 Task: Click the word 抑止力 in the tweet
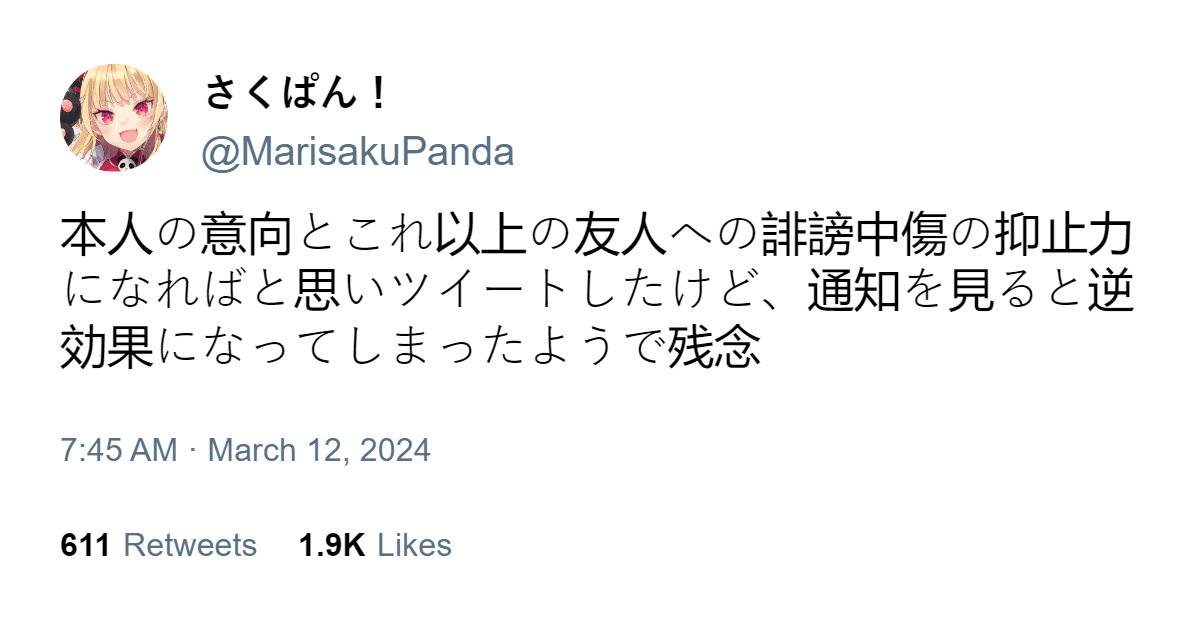tap(1065, 236)
